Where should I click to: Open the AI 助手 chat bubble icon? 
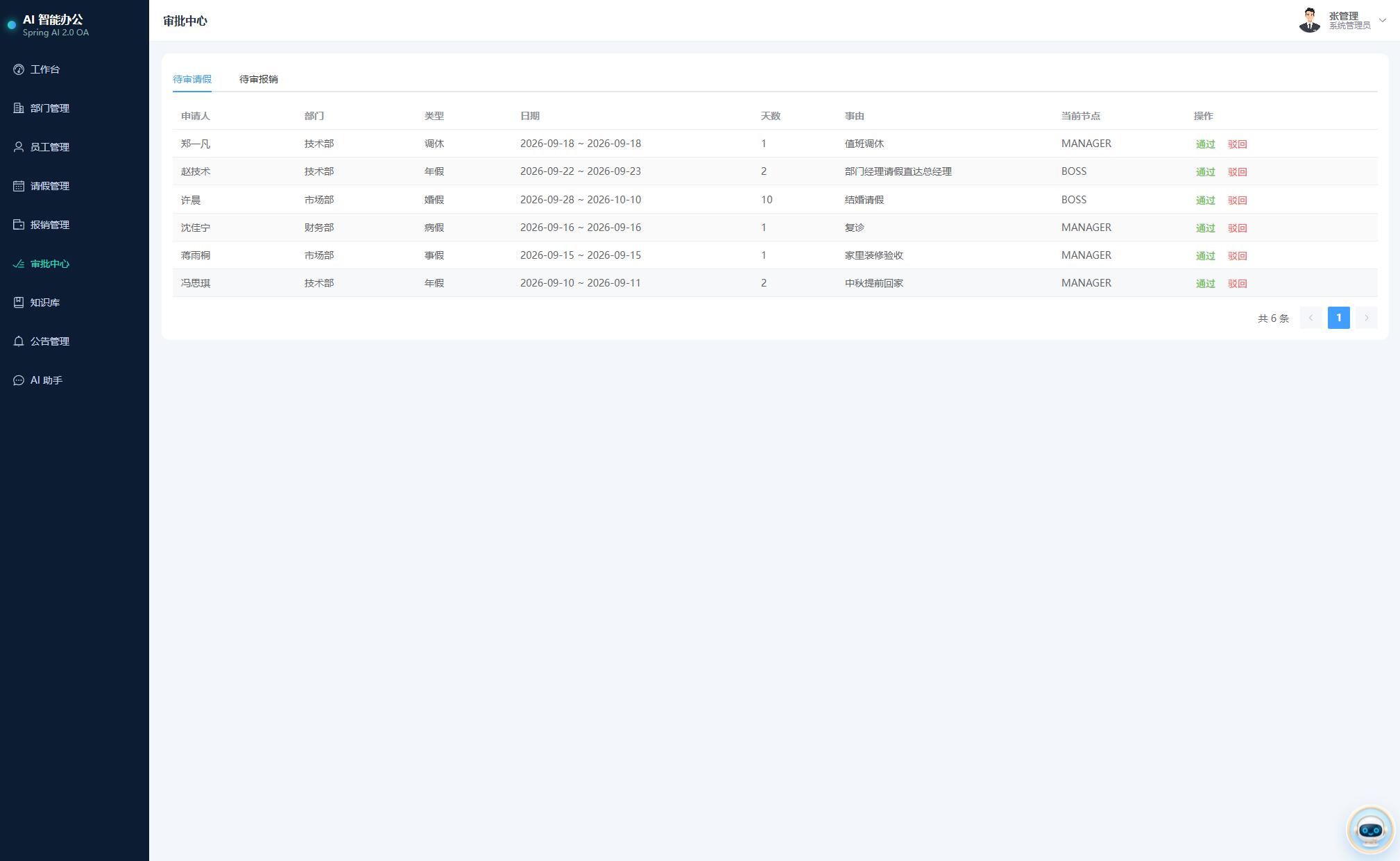click(19, 380)
